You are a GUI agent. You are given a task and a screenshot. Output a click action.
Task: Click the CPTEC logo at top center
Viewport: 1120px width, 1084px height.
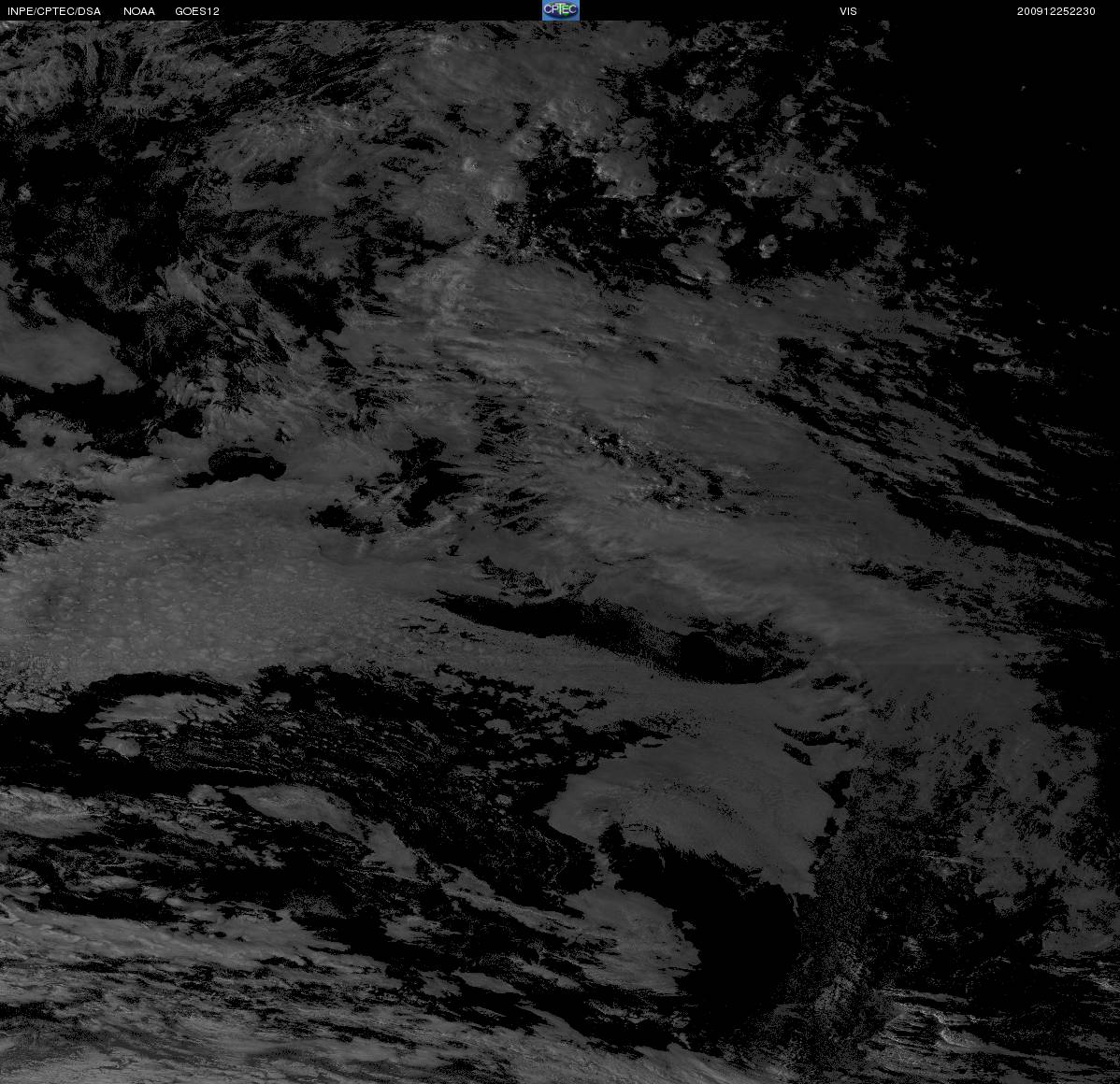561,10
